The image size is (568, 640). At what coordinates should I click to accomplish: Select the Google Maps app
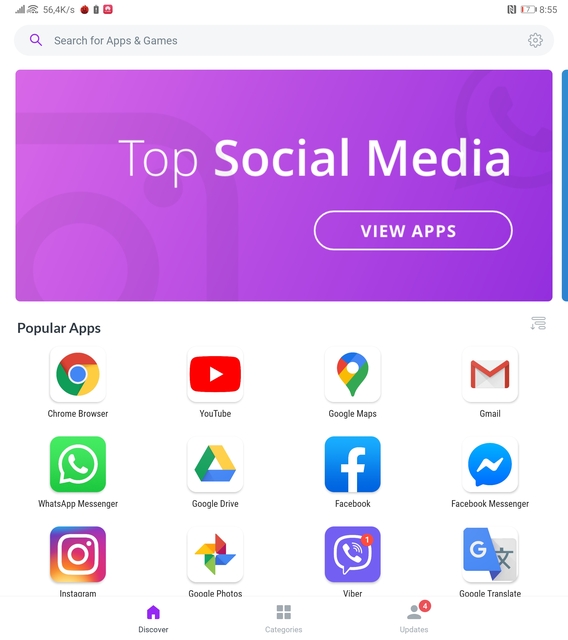click(x=353, y=374)
